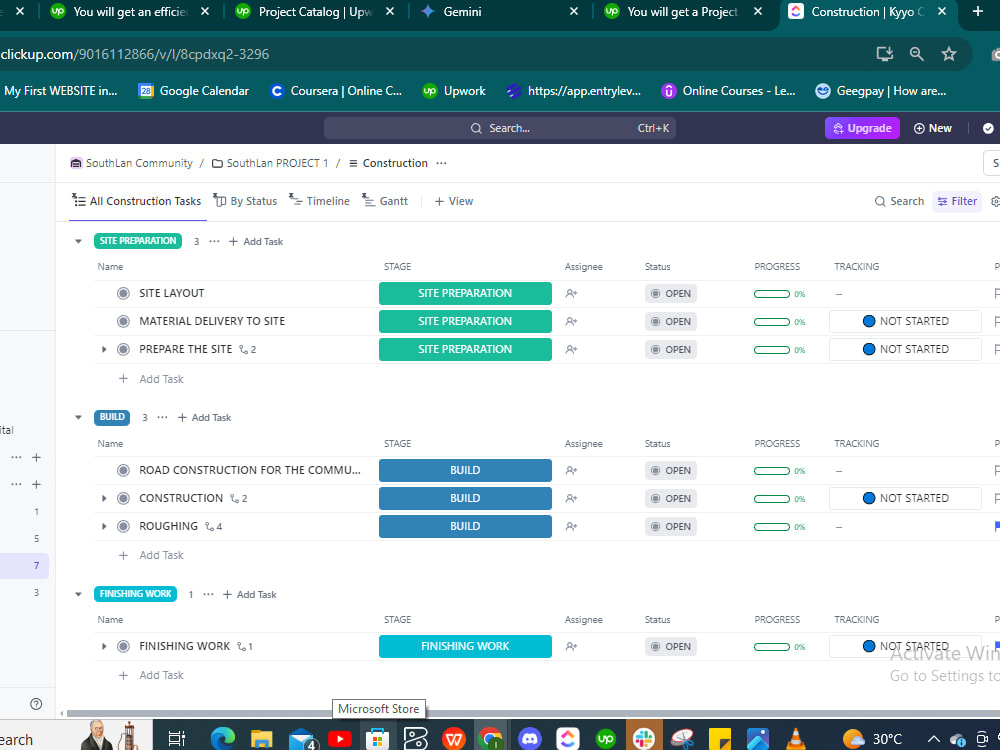
Task: Click the Upgrade button in the header
Action: point(861,128)
